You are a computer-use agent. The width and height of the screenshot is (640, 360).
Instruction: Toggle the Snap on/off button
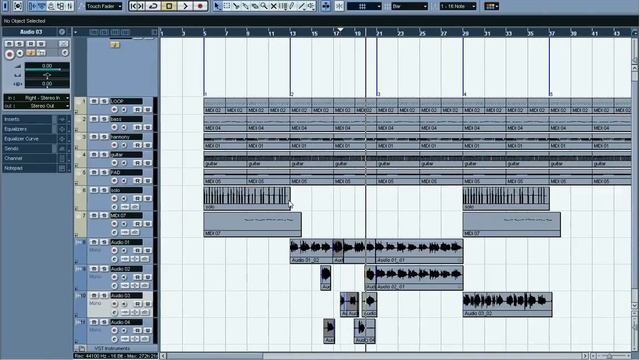pos(339,6)
